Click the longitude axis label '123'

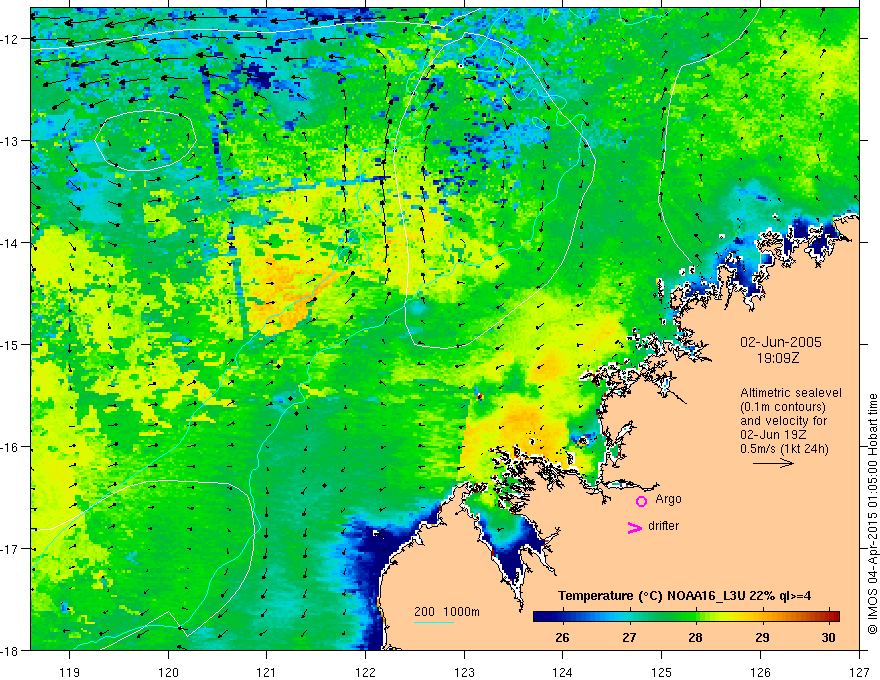pos(465,672)
